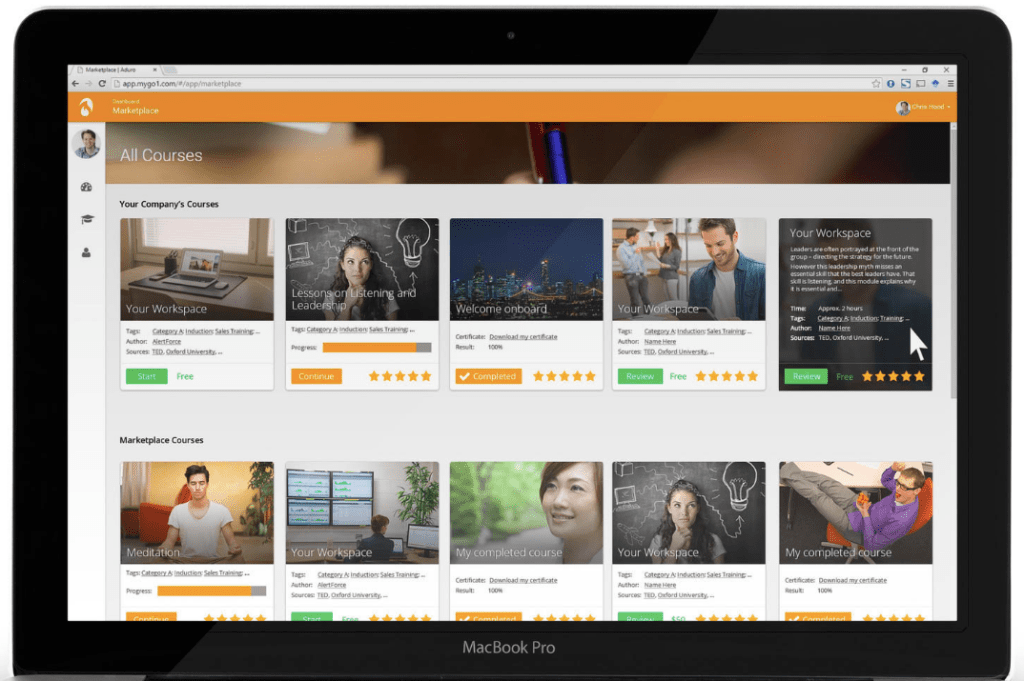Click Induction tag on the Meditation card
This screenshot has width=1024, height=681.
tap(188, 573)
